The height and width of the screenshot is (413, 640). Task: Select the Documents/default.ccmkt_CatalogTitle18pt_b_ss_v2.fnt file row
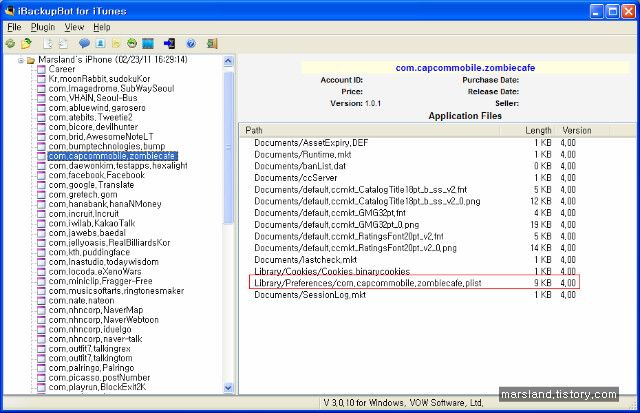[x=415, y=190]
